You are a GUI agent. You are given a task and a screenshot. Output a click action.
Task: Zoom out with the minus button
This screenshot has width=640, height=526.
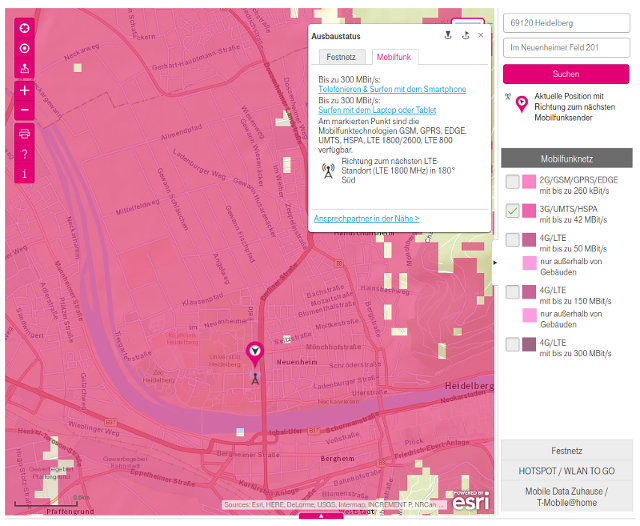pos(25,109)
